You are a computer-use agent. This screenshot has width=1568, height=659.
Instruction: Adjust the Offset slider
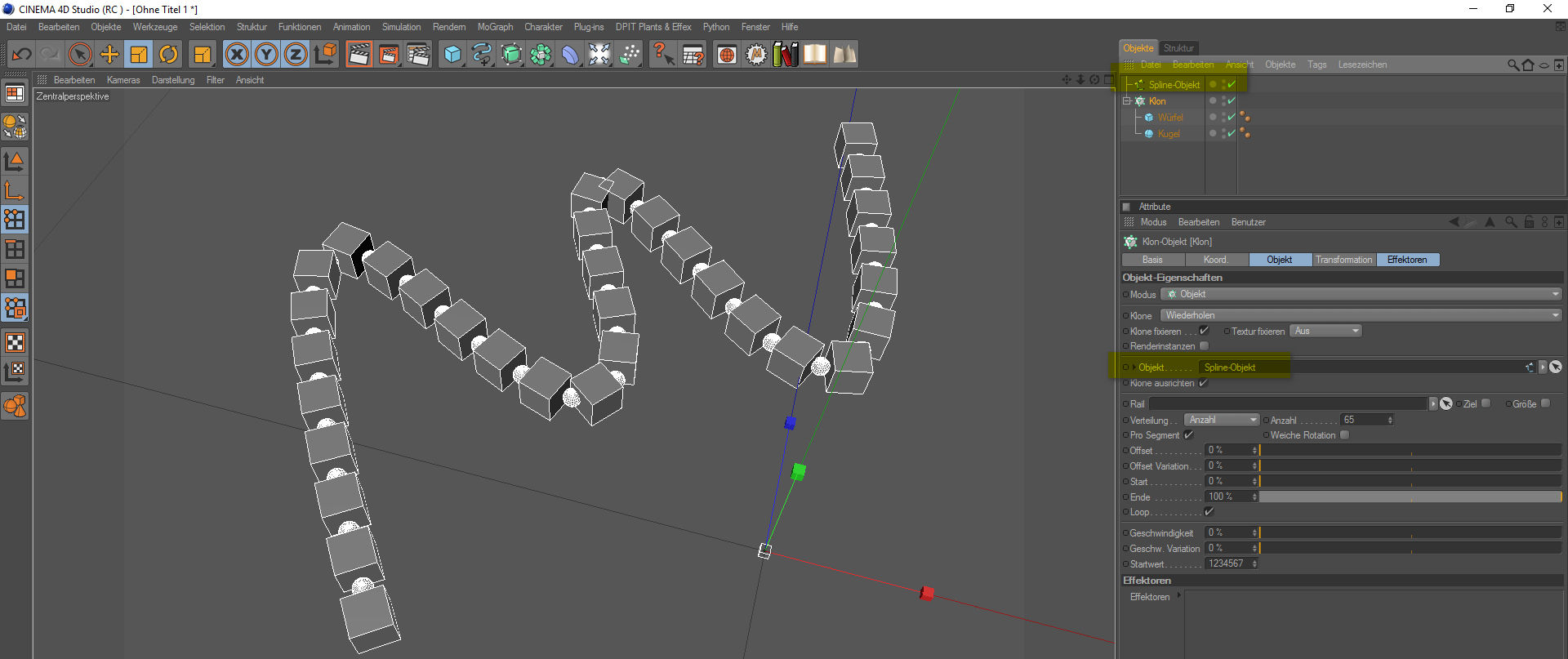[x=1410, y=450]
